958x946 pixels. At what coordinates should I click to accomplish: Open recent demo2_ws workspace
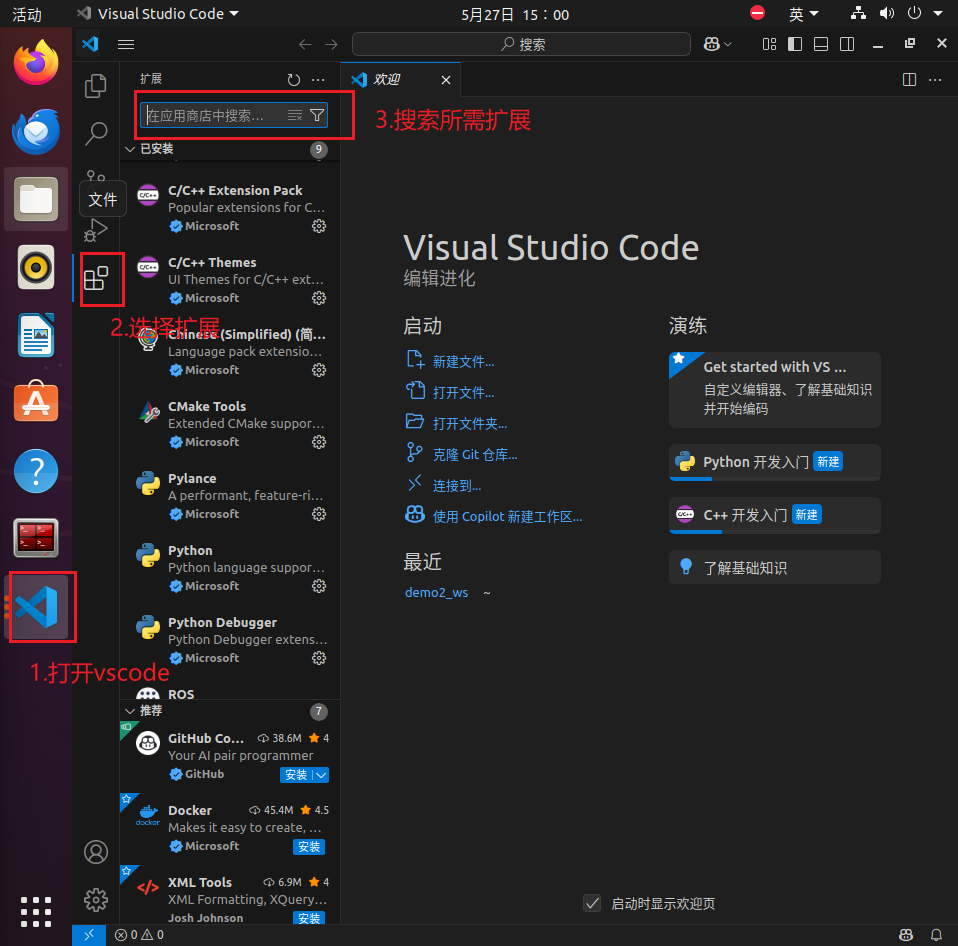436,592
